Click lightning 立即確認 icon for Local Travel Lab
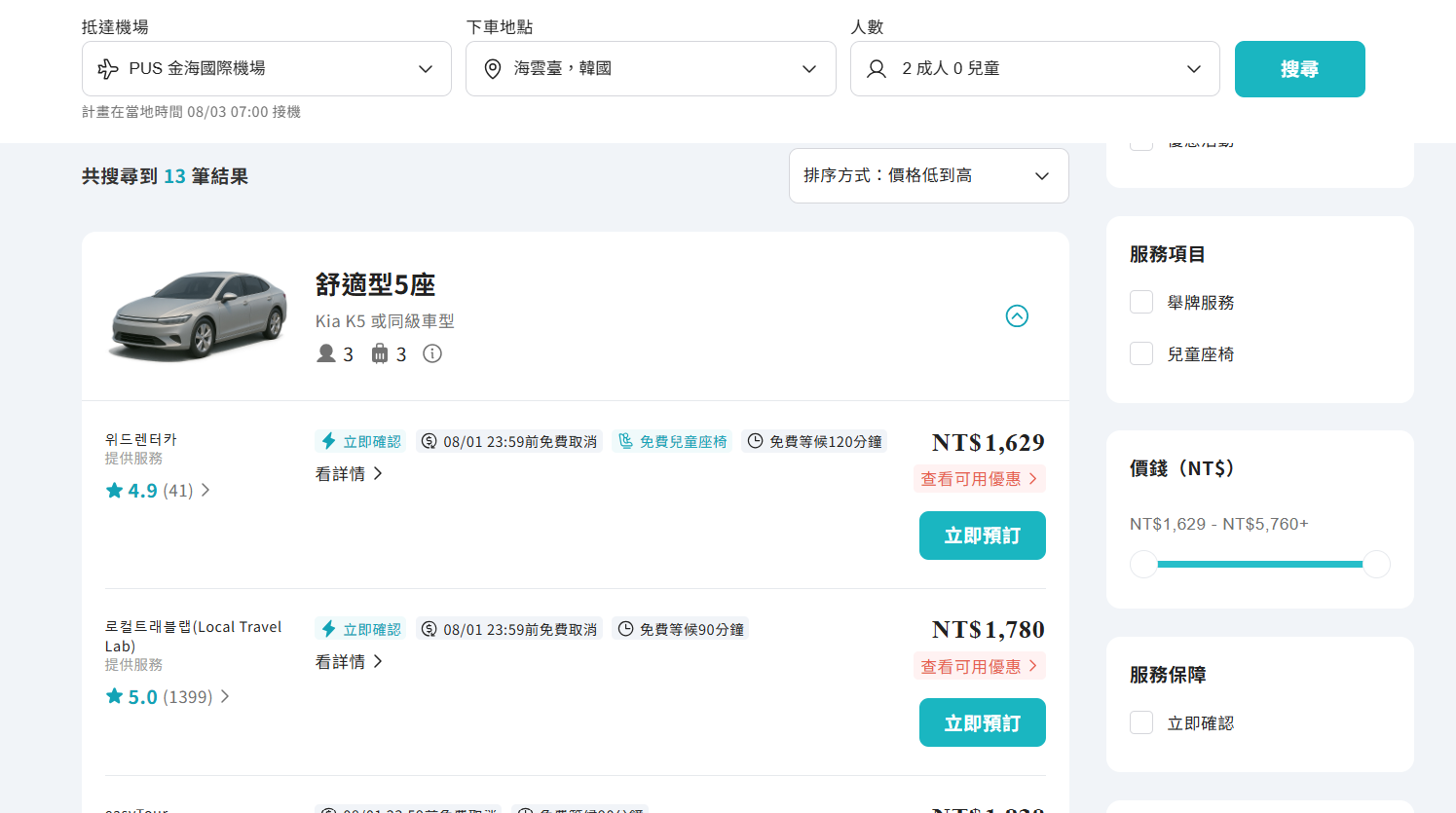This screenshot has height=813, width=1456. click(x=329, y=629)
